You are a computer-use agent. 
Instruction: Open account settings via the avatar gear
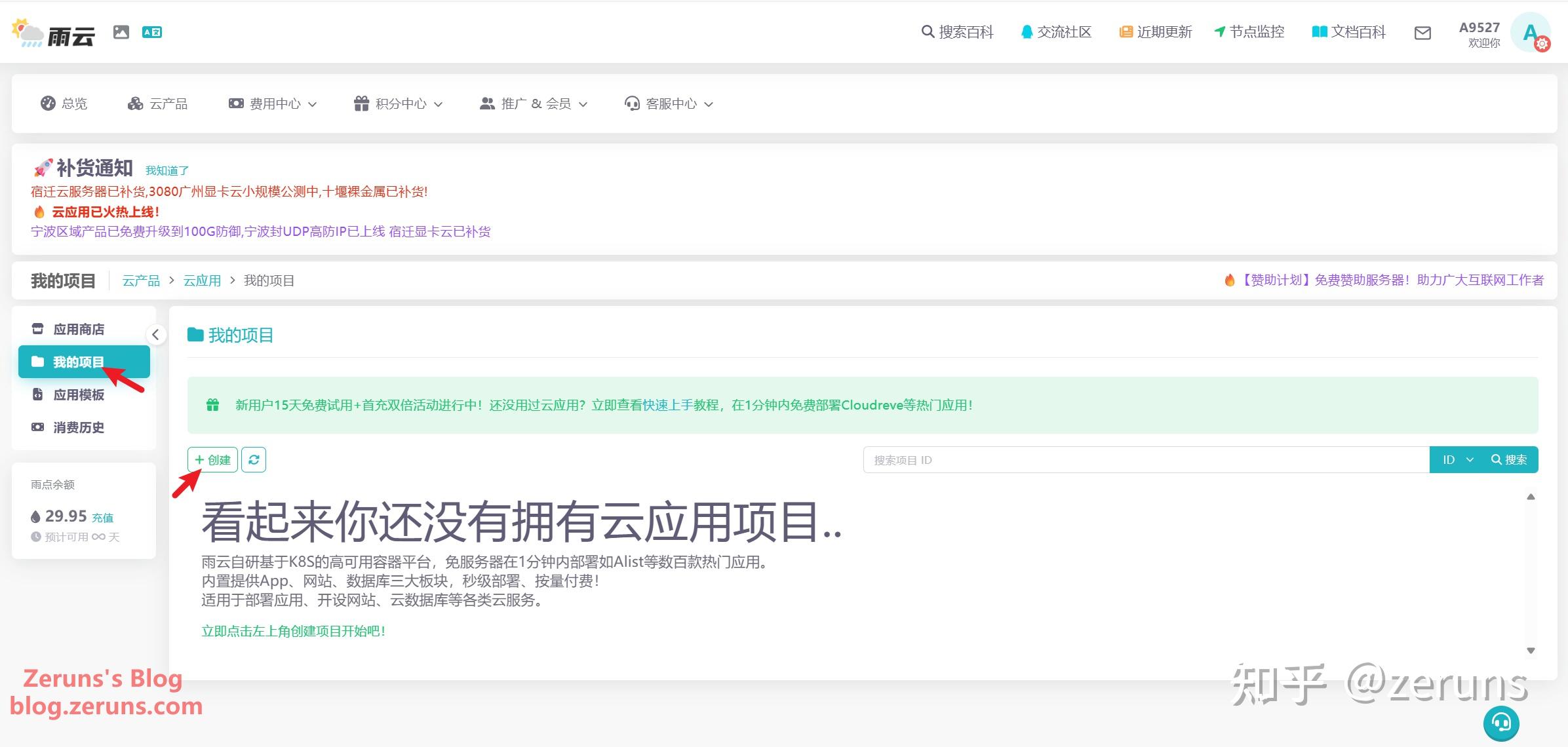(x=1544, y=45)
